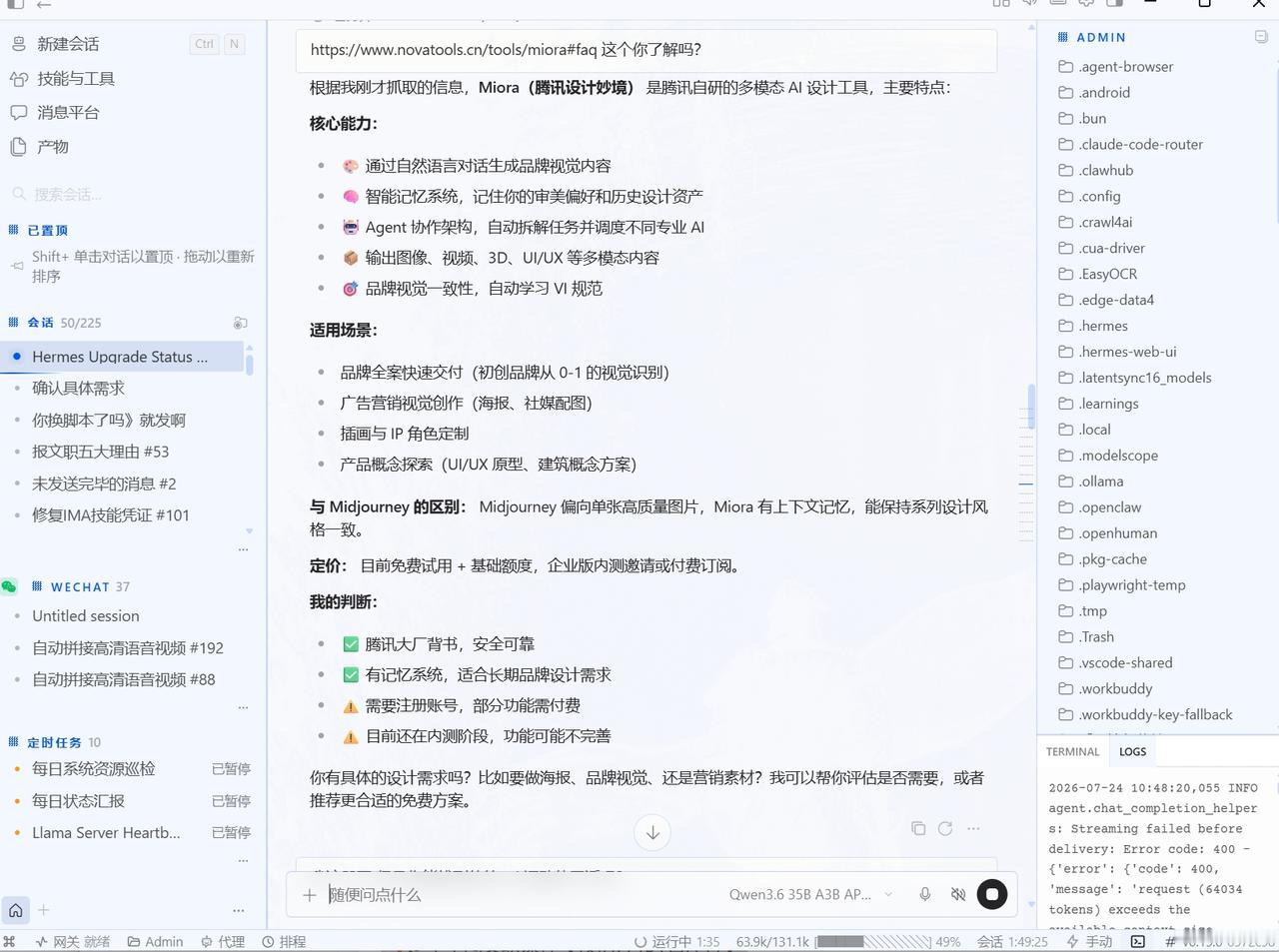Screen dimensions: 1279x952
Task: Open the .workbuddy folder
Action: pos(1115,689)
